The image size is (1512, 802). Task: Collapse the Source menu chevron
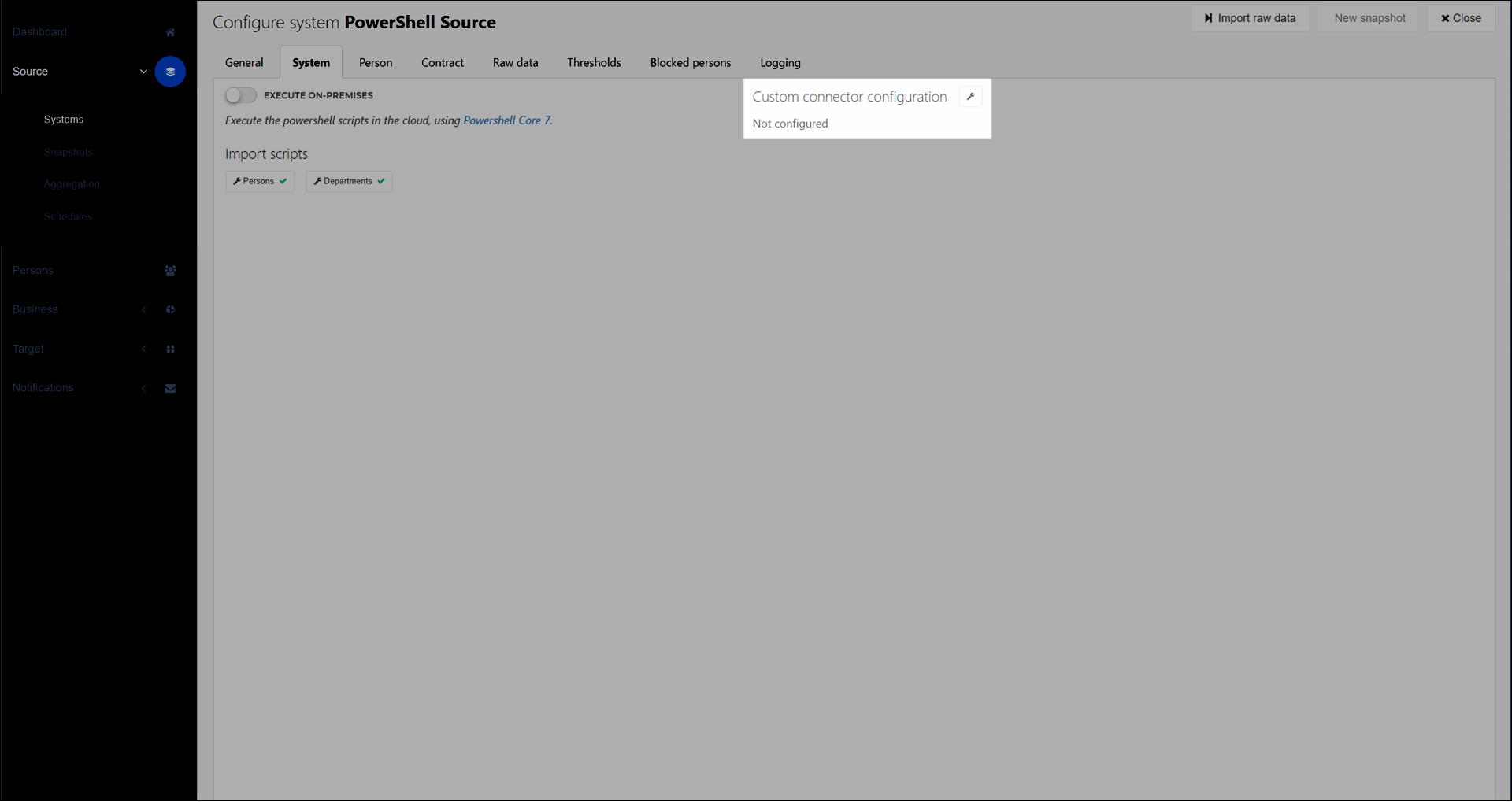(x=143, y=72)
